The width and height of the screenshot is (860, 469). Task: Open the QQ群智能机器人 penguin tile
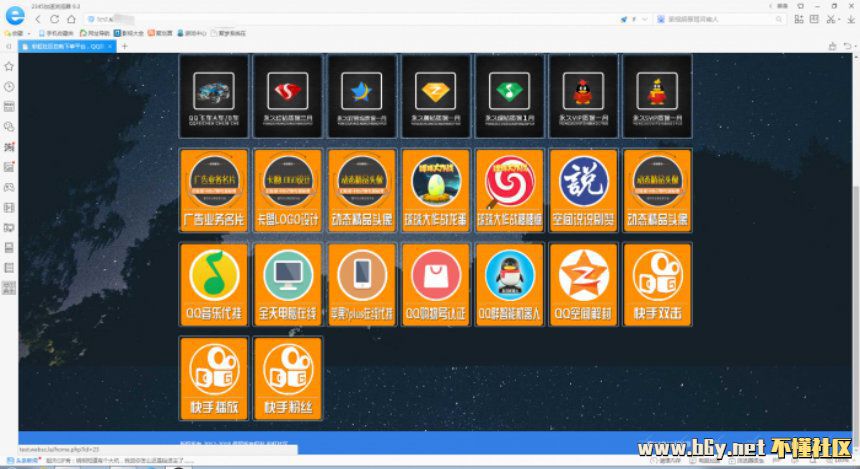[510, 285]
